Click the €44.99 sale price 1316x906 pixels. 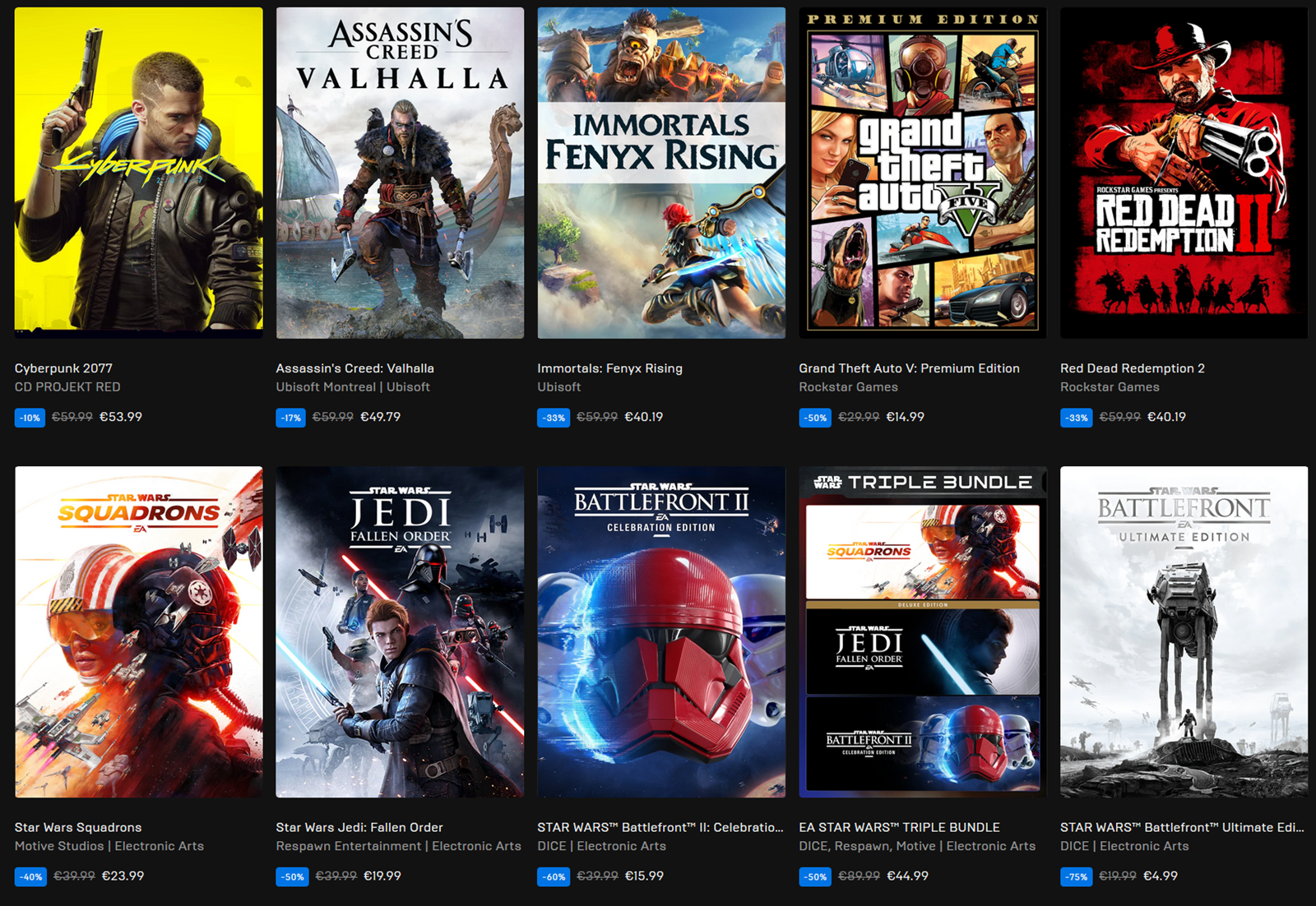907,876
